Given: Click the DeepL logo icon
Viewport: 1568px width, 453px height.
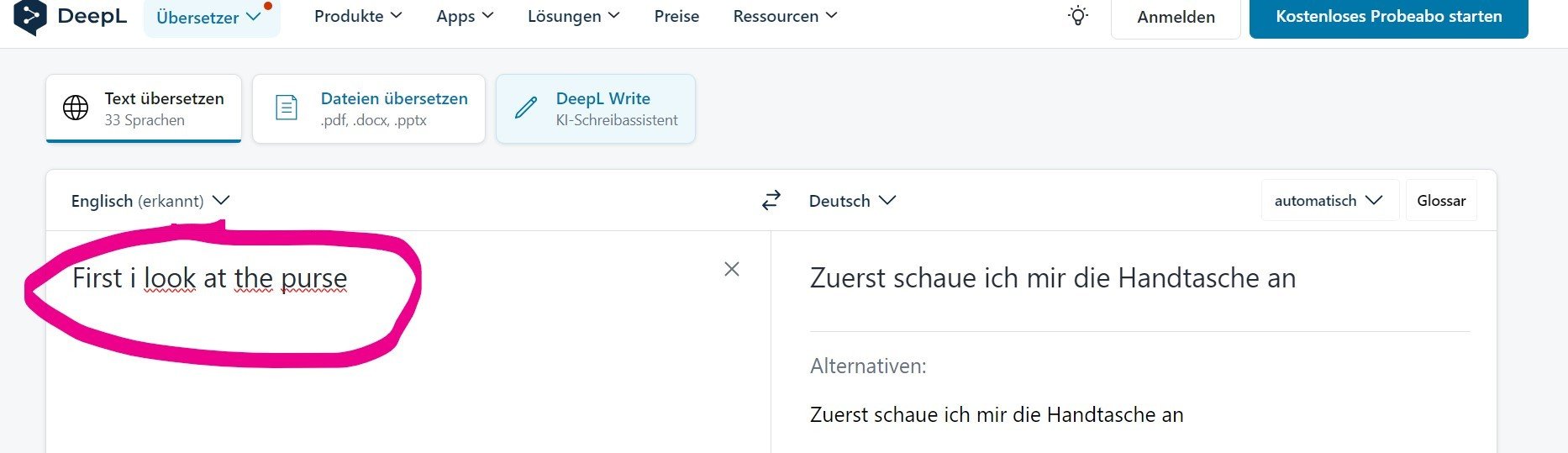Looking at the screenshot, I should tap(30, 17).
